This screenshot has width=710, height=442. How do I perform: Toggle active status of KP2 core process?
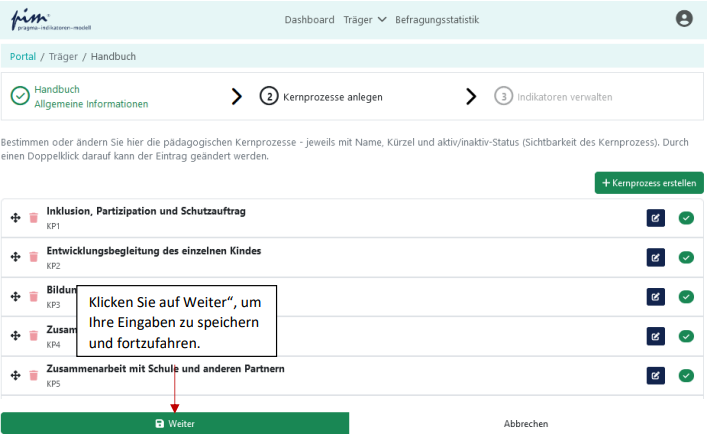(686, 257)
